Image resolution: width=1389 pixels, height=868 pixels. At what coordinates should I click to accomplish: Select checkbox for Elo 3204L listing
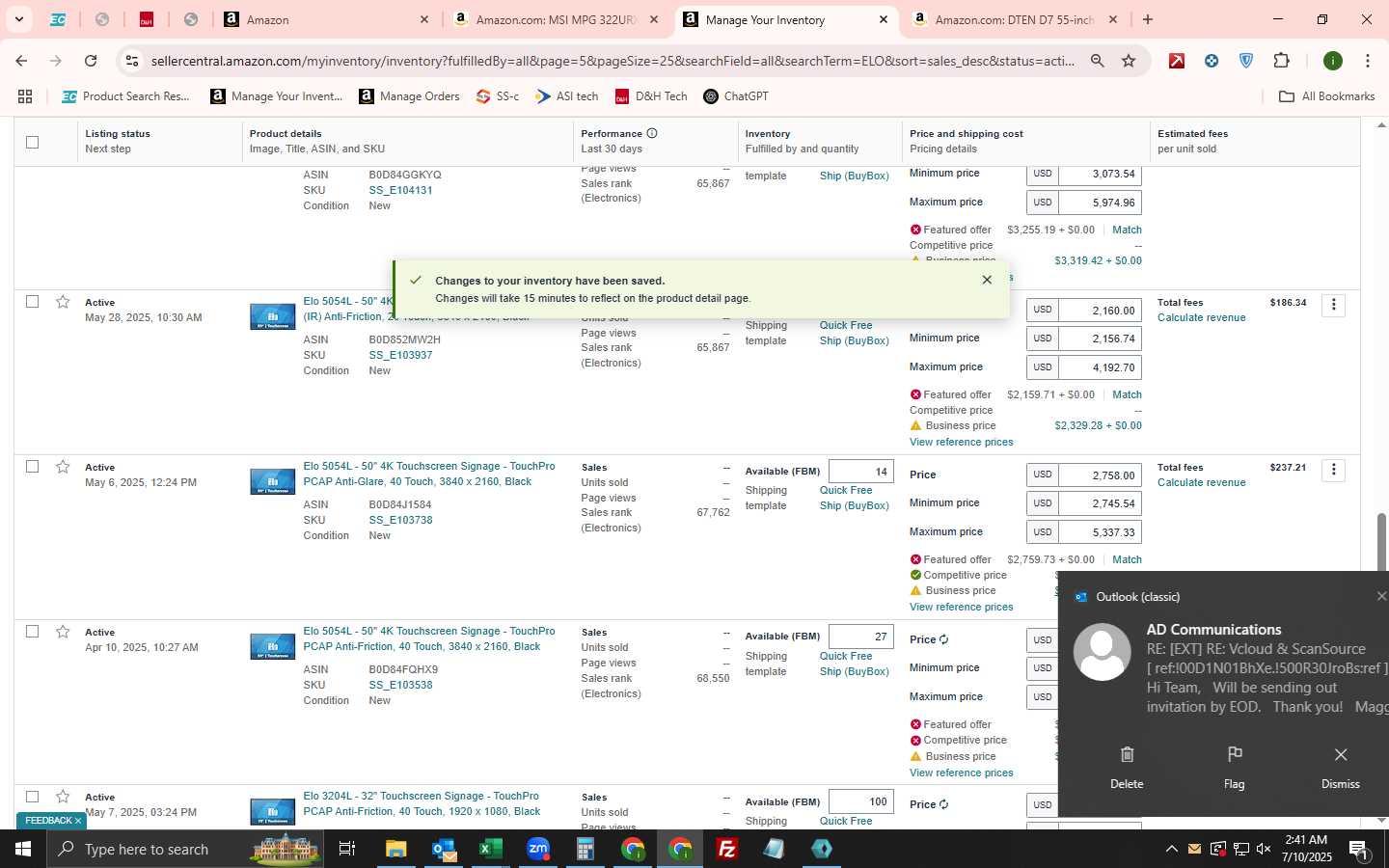tap(32, 797)
